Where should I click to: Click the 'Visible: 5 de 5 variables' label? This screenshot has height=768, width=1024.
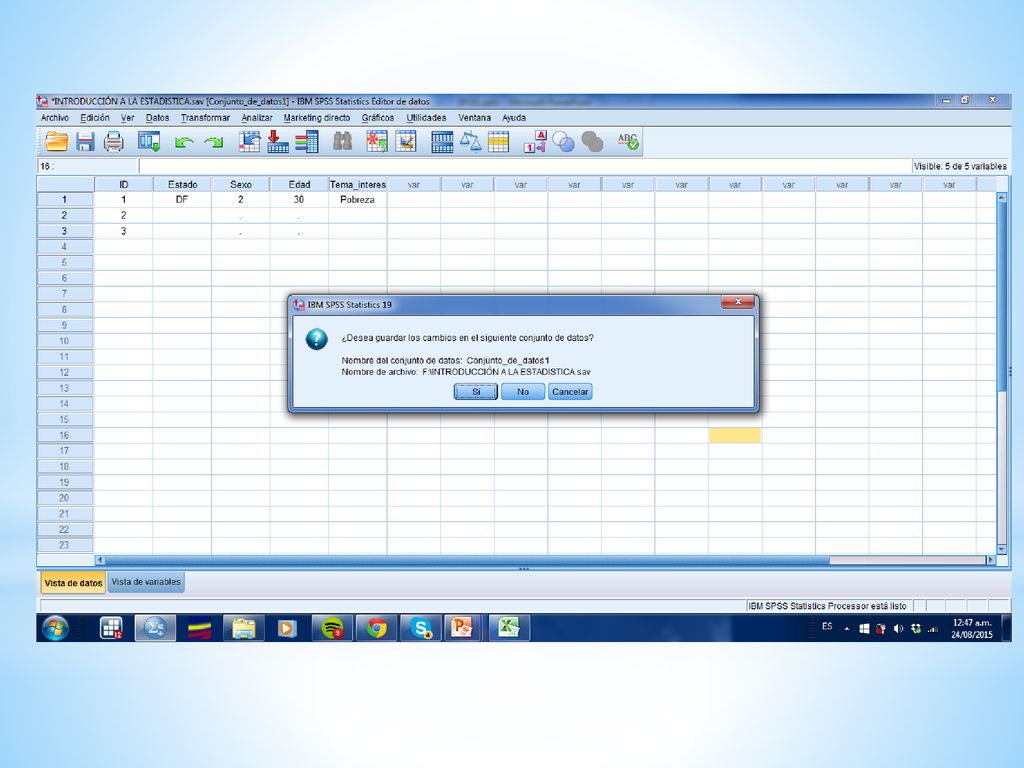click(960, 167)
